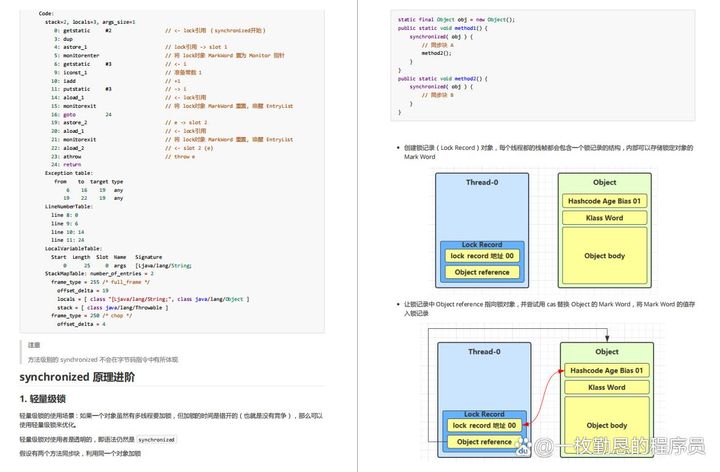Viewport: 720px width, 472px height.
Task: Click the "1. 轻量级锁" subheading
Action: 43,399
